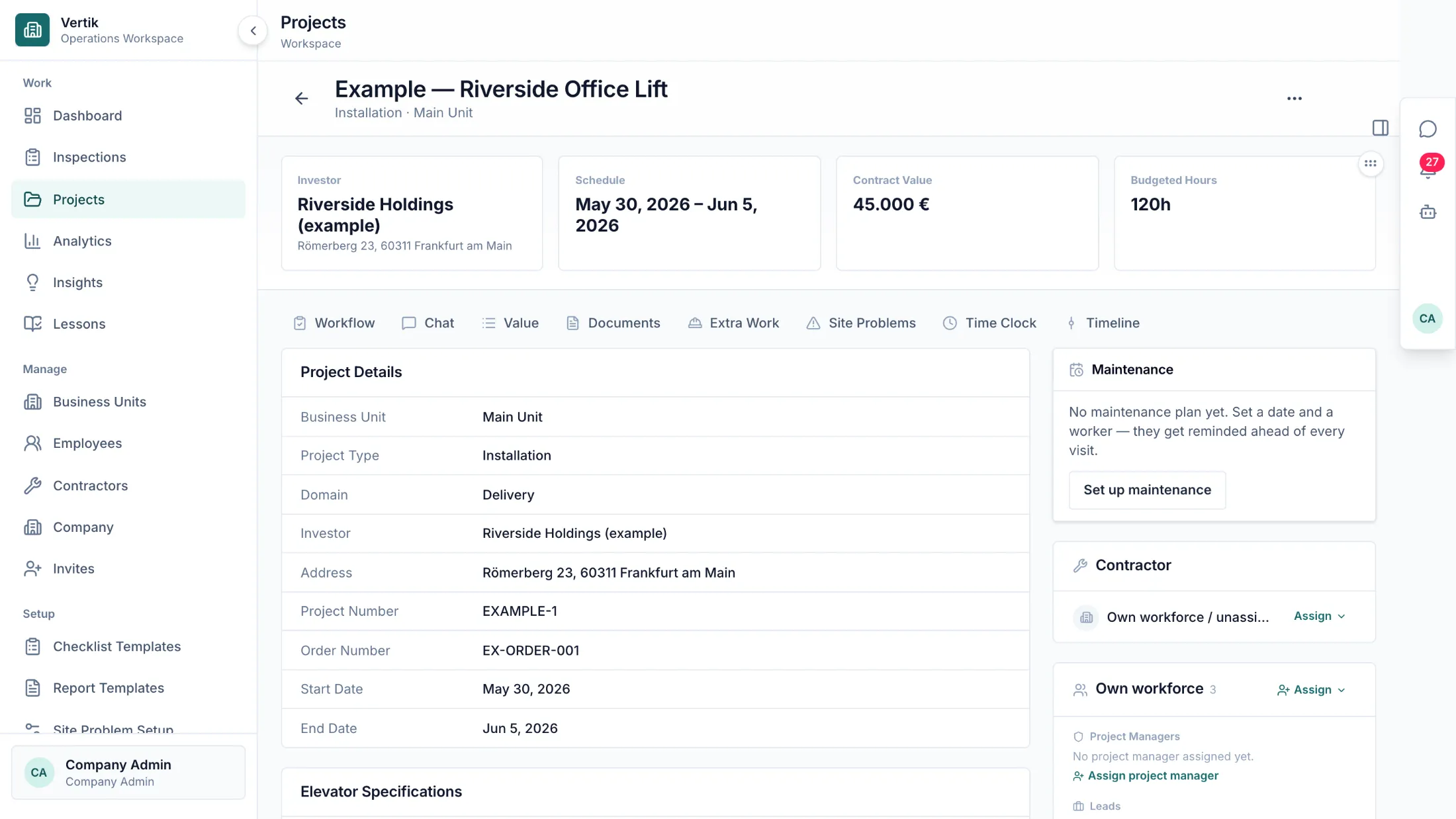Click the Insights lightbulb icon

pos(32,282)
